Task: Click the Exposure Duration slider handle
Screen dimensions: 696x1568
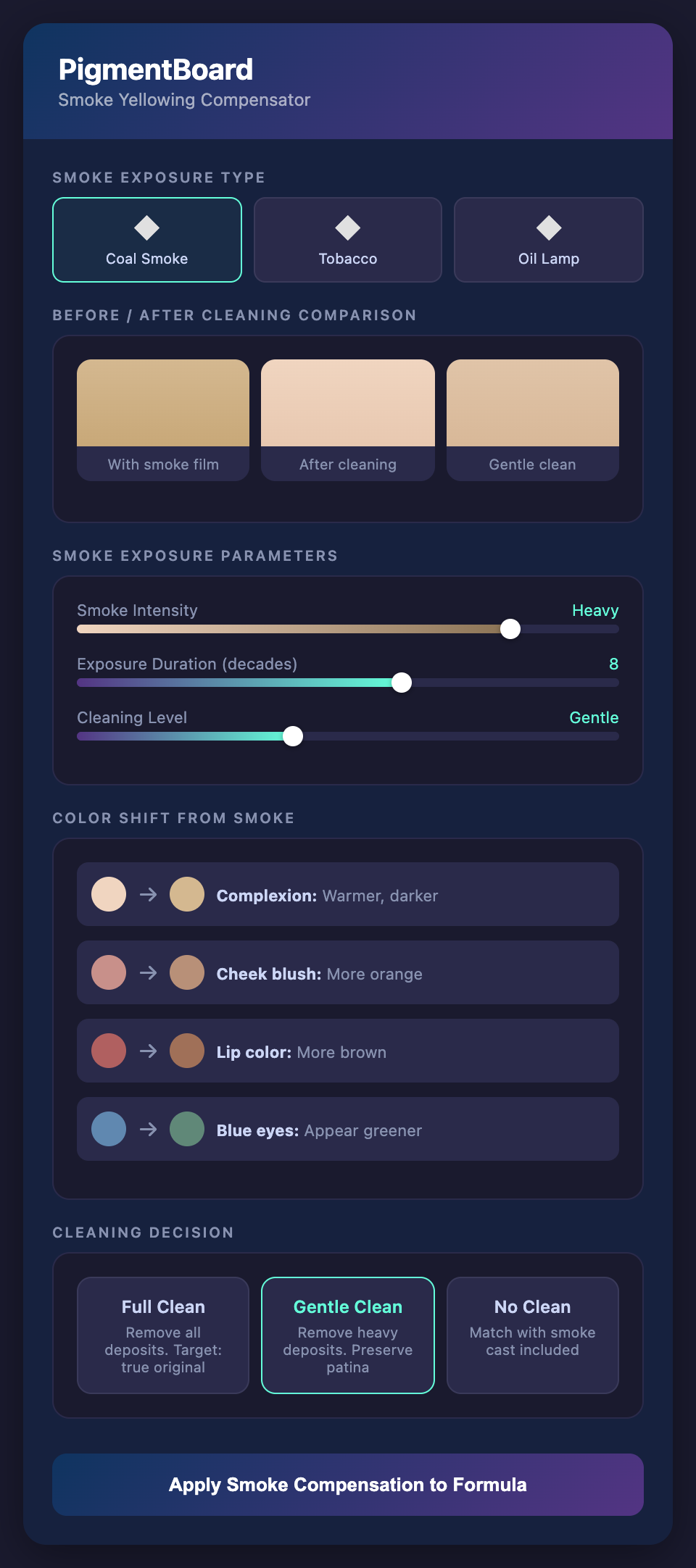Action: coord(402,683)
